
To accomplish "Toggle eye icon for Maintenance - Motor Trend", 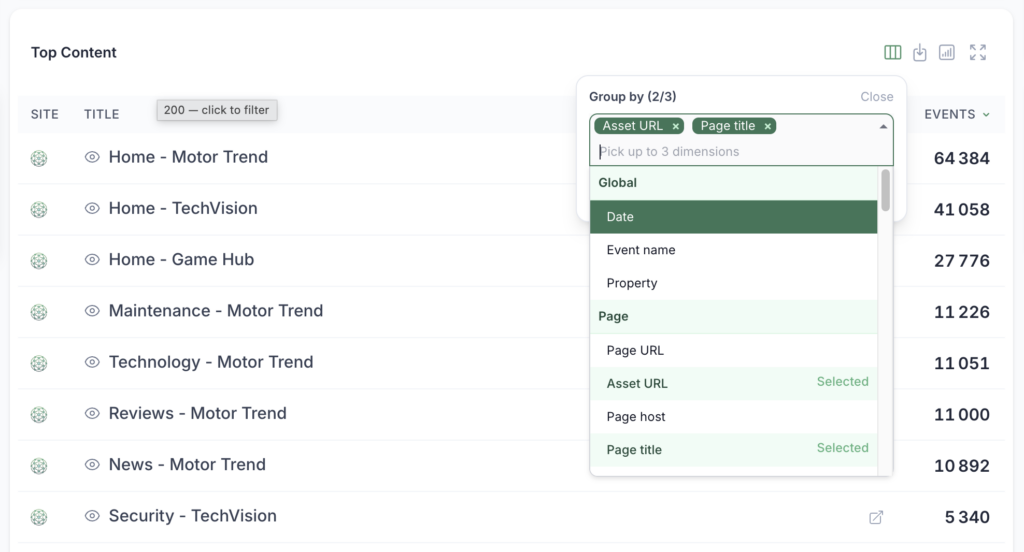I will click(92, 310).
